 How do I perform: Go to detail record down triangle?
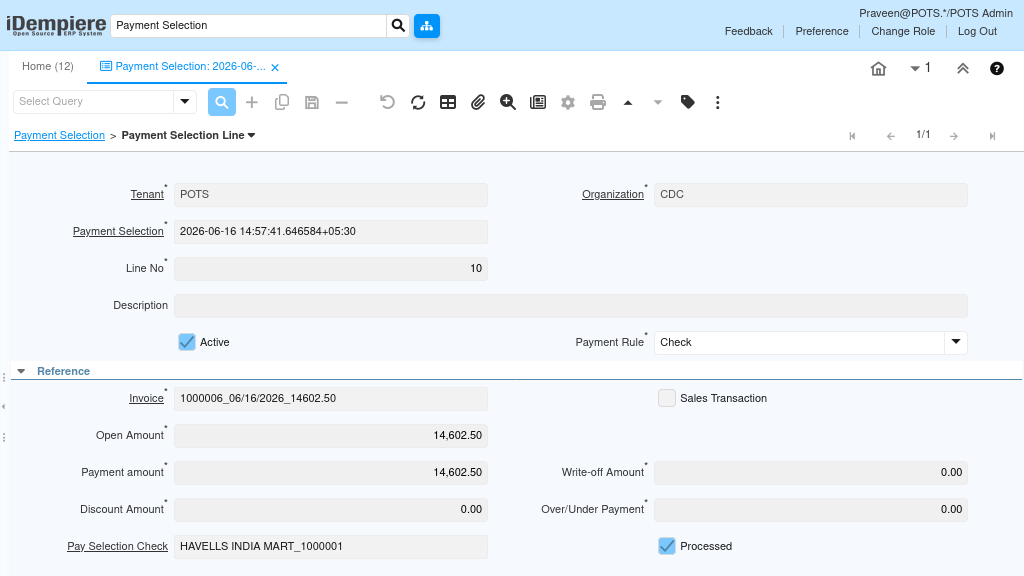[x=658, y=103]
